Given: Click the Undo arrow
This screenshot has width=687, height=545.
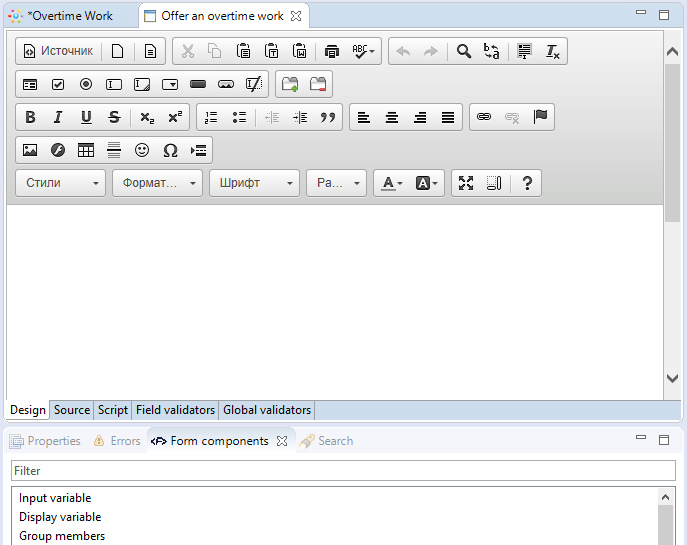Looking at the screenshot, I should point(403,51).
